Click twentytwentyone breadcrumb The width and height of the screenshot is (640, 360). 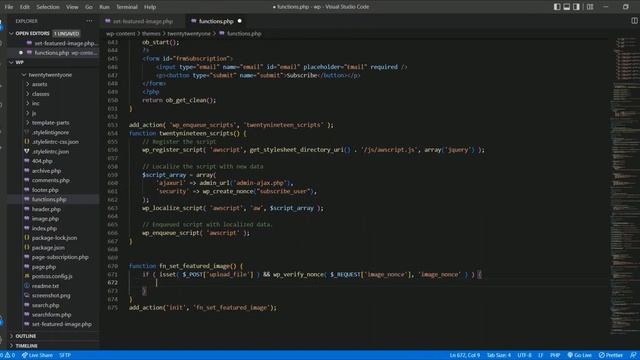pos(189,33)
